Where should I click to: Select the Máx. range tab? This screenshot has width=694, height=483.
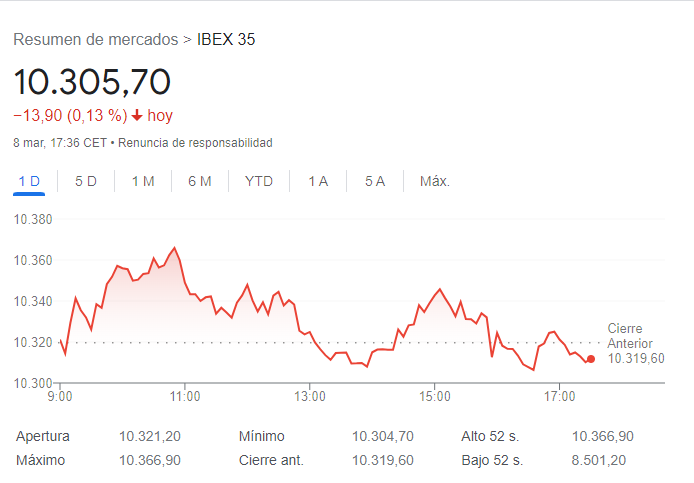coord(435,181)
